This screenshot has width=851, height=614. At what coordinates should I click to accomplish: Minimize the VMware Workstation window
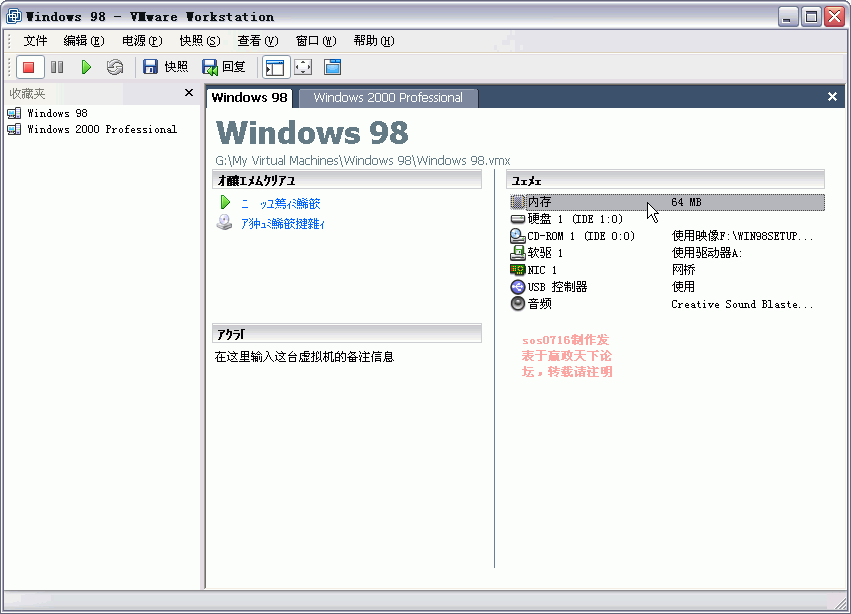point(788,17)
